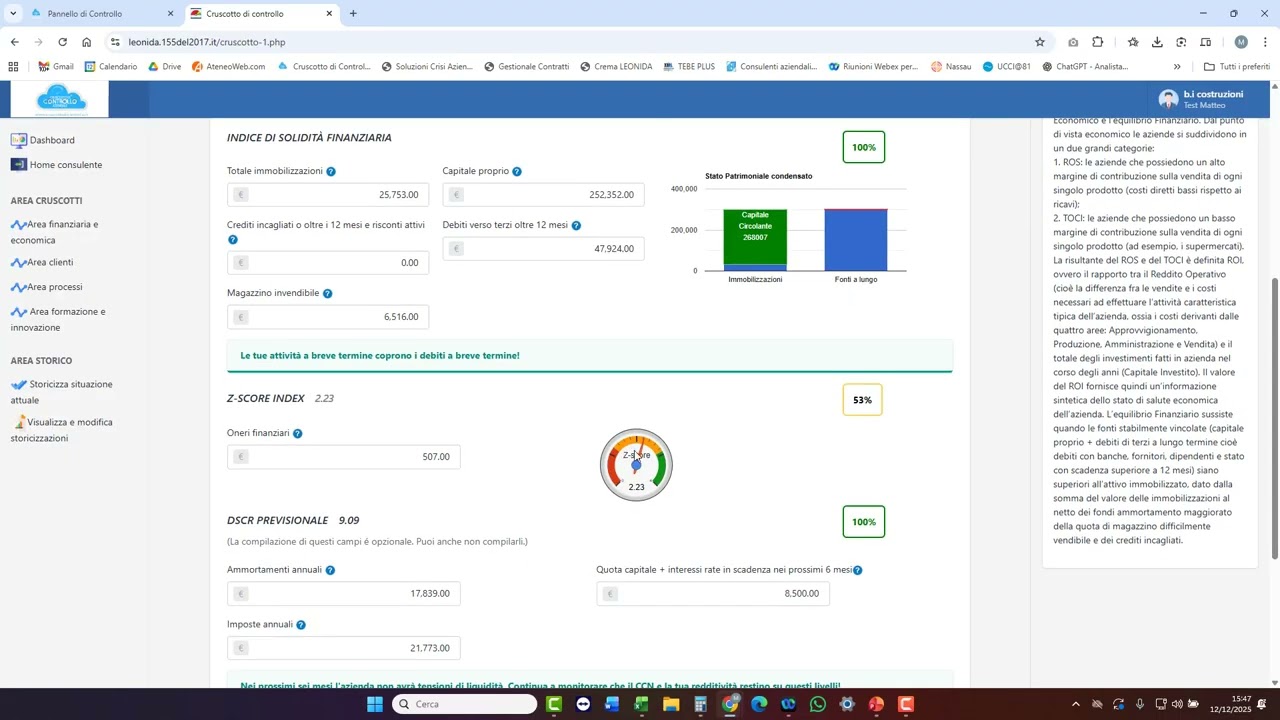Reload the page with browser refresh icon
Screen dimensions: 1280x720
(x=62, y=42)
